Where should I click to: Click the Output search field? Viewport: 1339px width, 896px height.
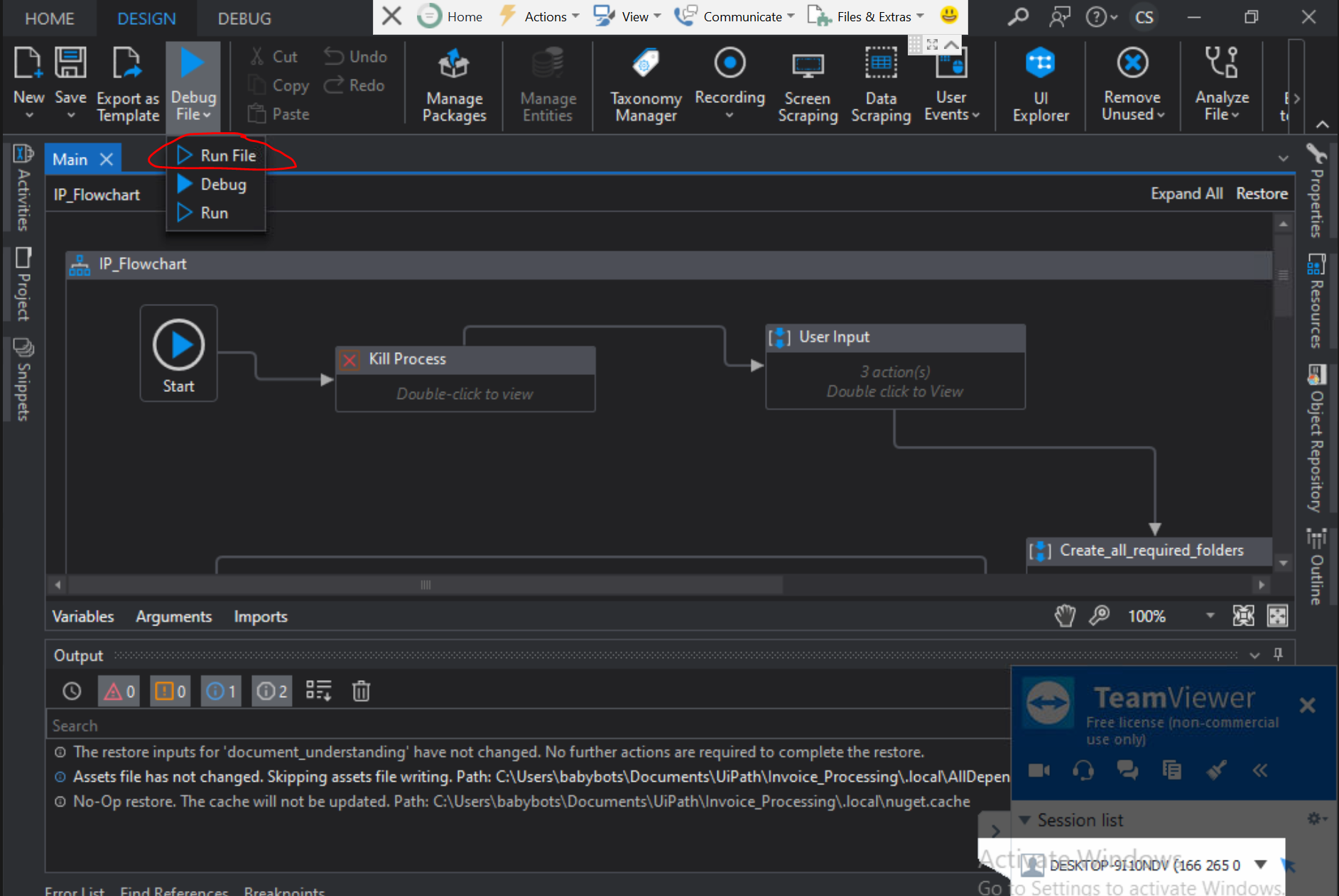tap(497, 726)
